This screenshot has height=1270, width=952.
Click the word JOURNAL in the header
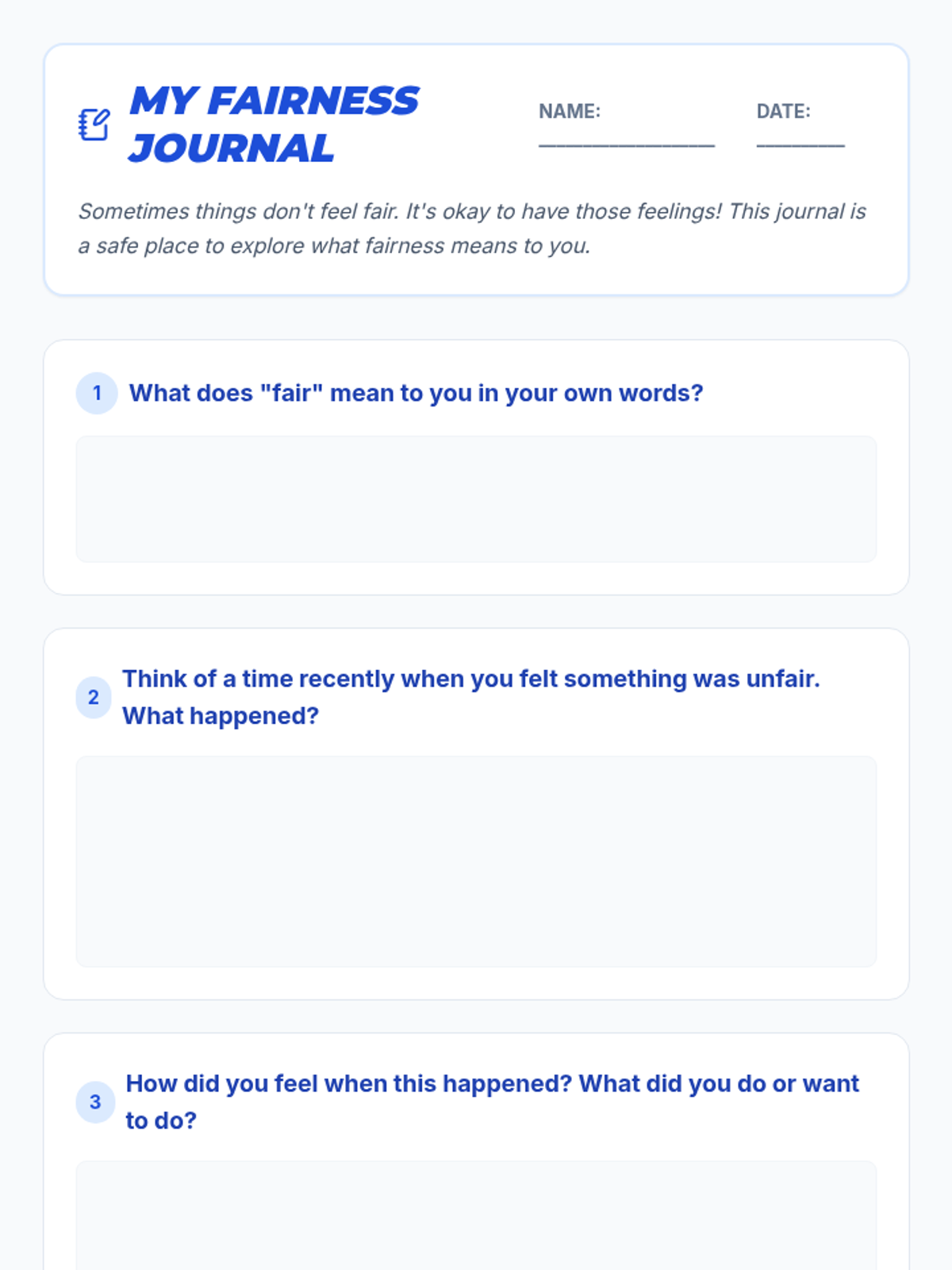pyautogui.click(x=231, y=148)
